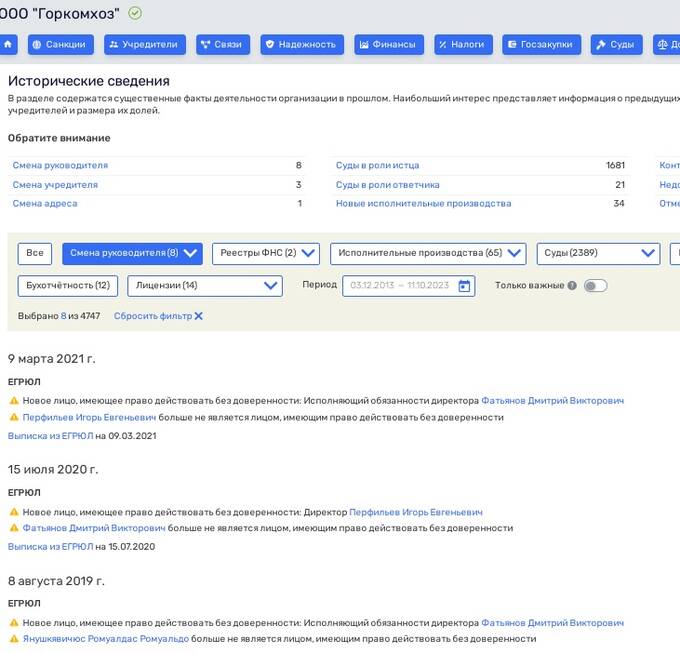Viewport: 680px width, 653px height.
Task: Open Выписка из ЕГРЮЛ на 15.07.2020
Action: tap(50, 547)
